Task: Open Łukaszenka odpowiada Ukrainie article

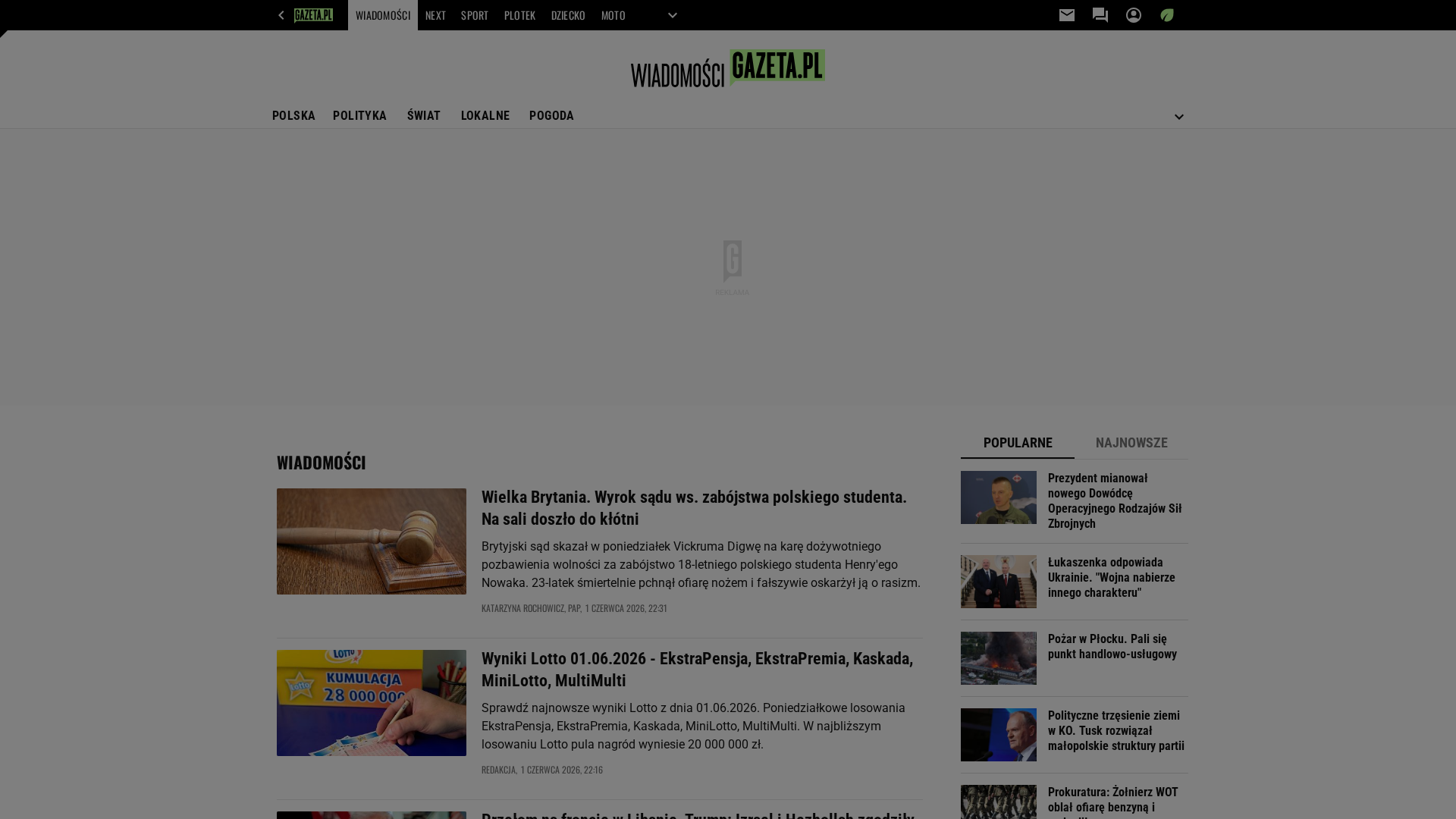Action: 1112,577
